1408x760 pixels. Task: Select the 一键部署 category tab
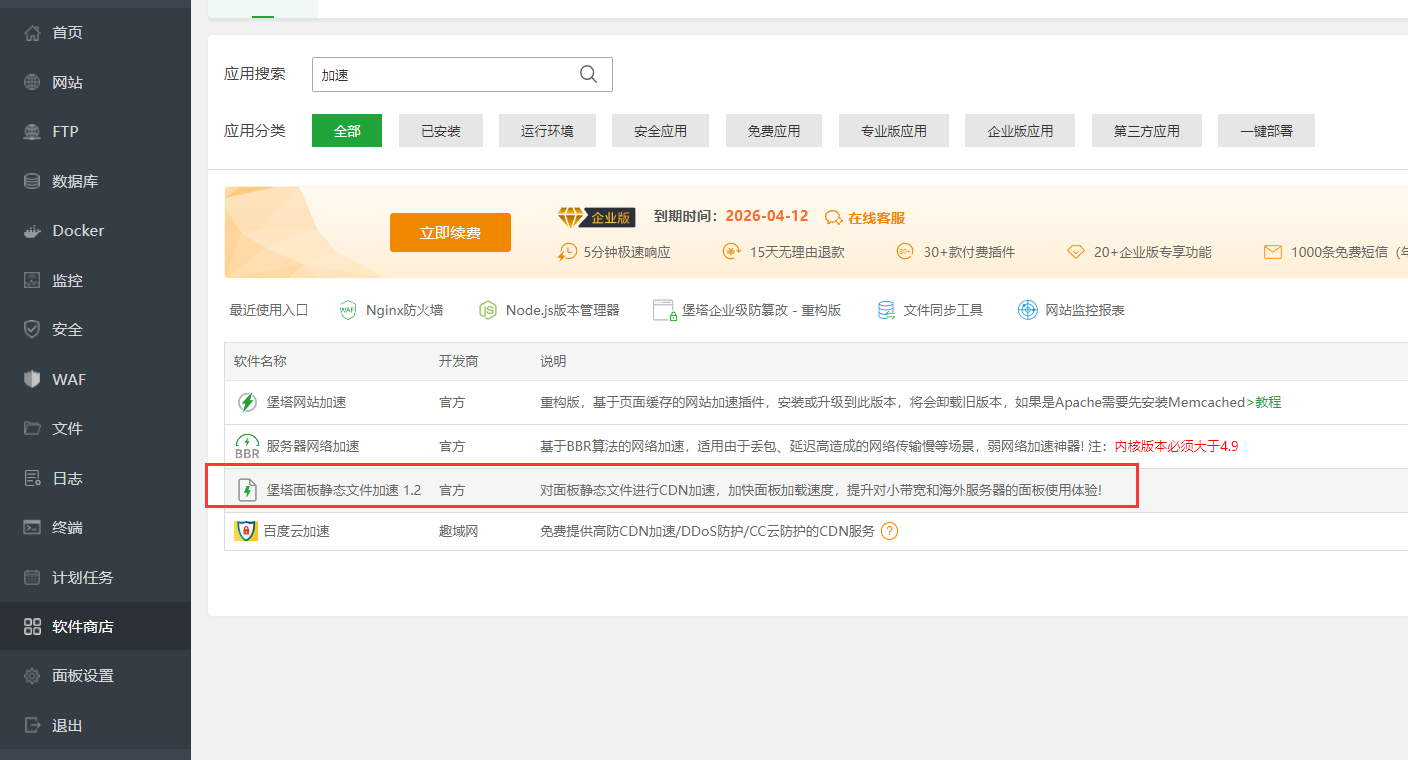tap(1266, 131)
